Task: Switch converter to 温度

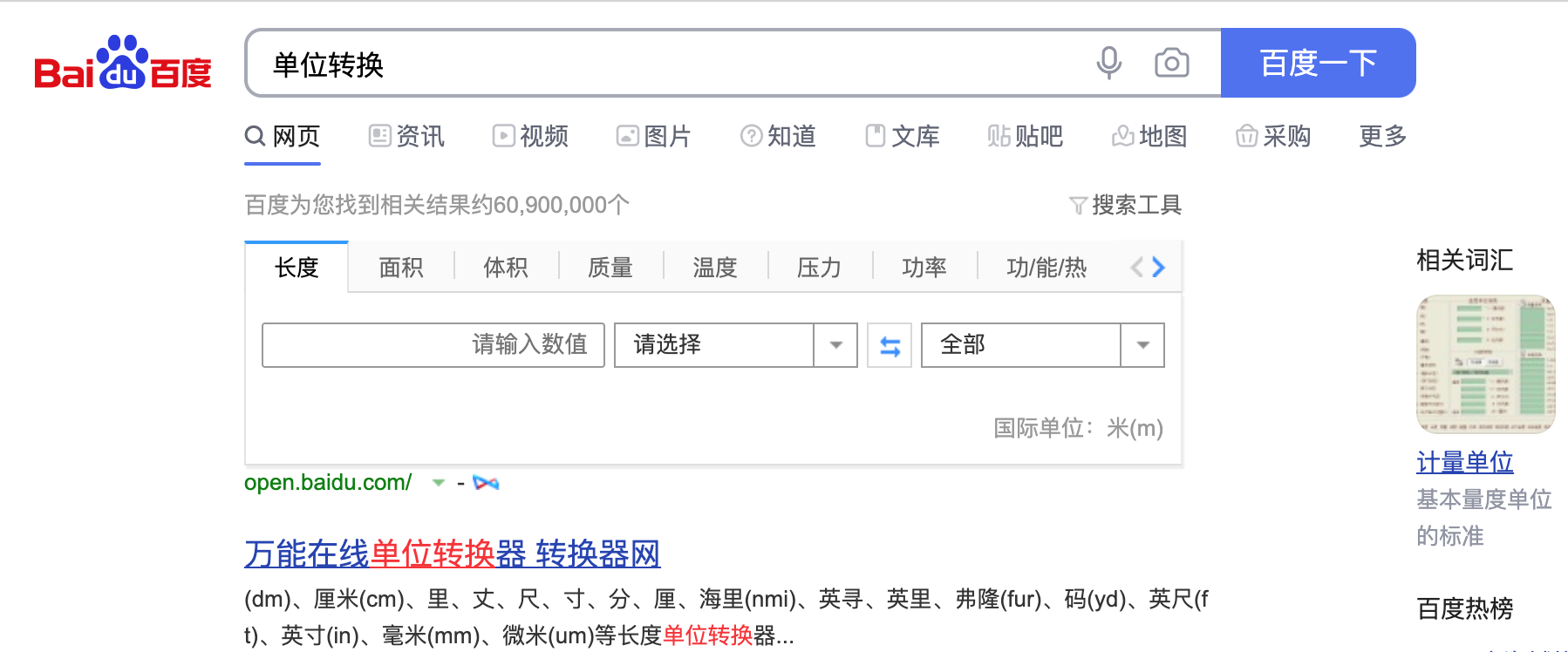Action: pyautogui.click(x=715, y=267)
